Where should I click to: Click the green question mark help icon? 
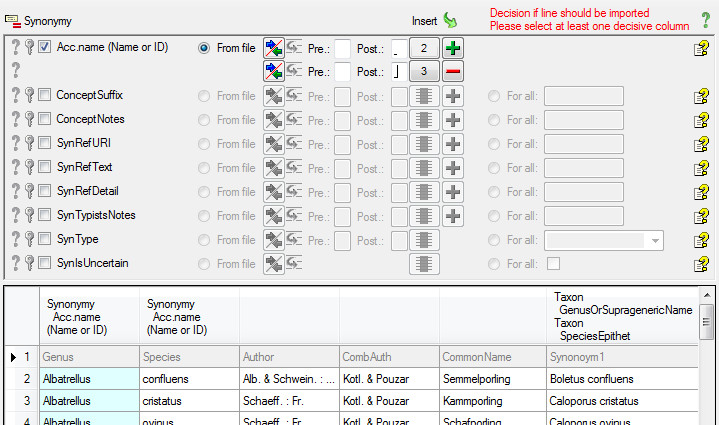click(x=706, y=20)
